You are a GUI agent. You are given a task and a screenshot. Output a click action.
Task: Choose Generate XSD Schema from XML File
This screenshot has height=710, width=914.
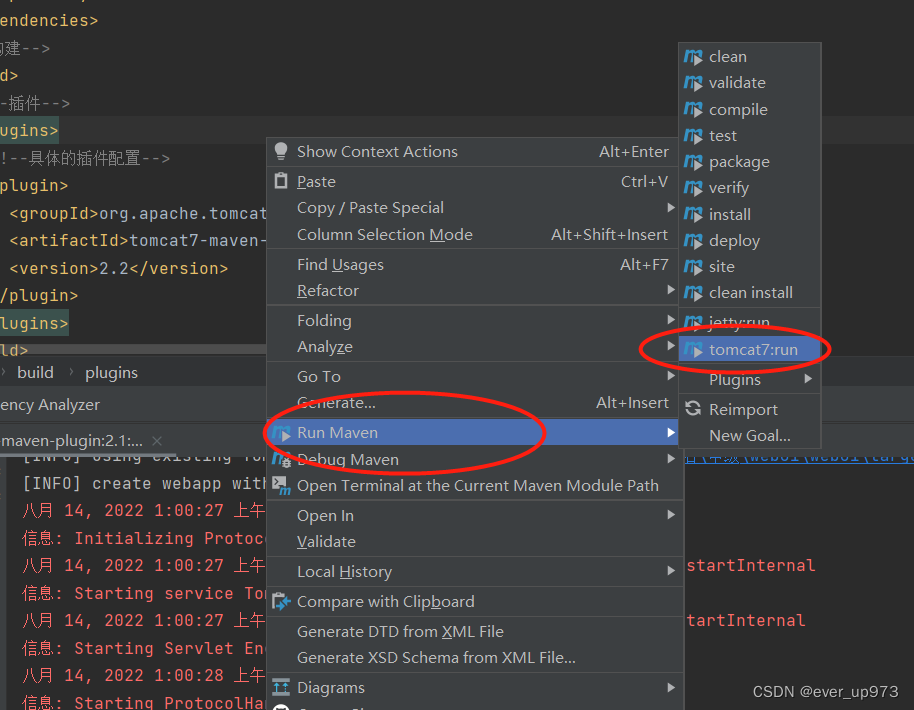[x=474, y=658]
